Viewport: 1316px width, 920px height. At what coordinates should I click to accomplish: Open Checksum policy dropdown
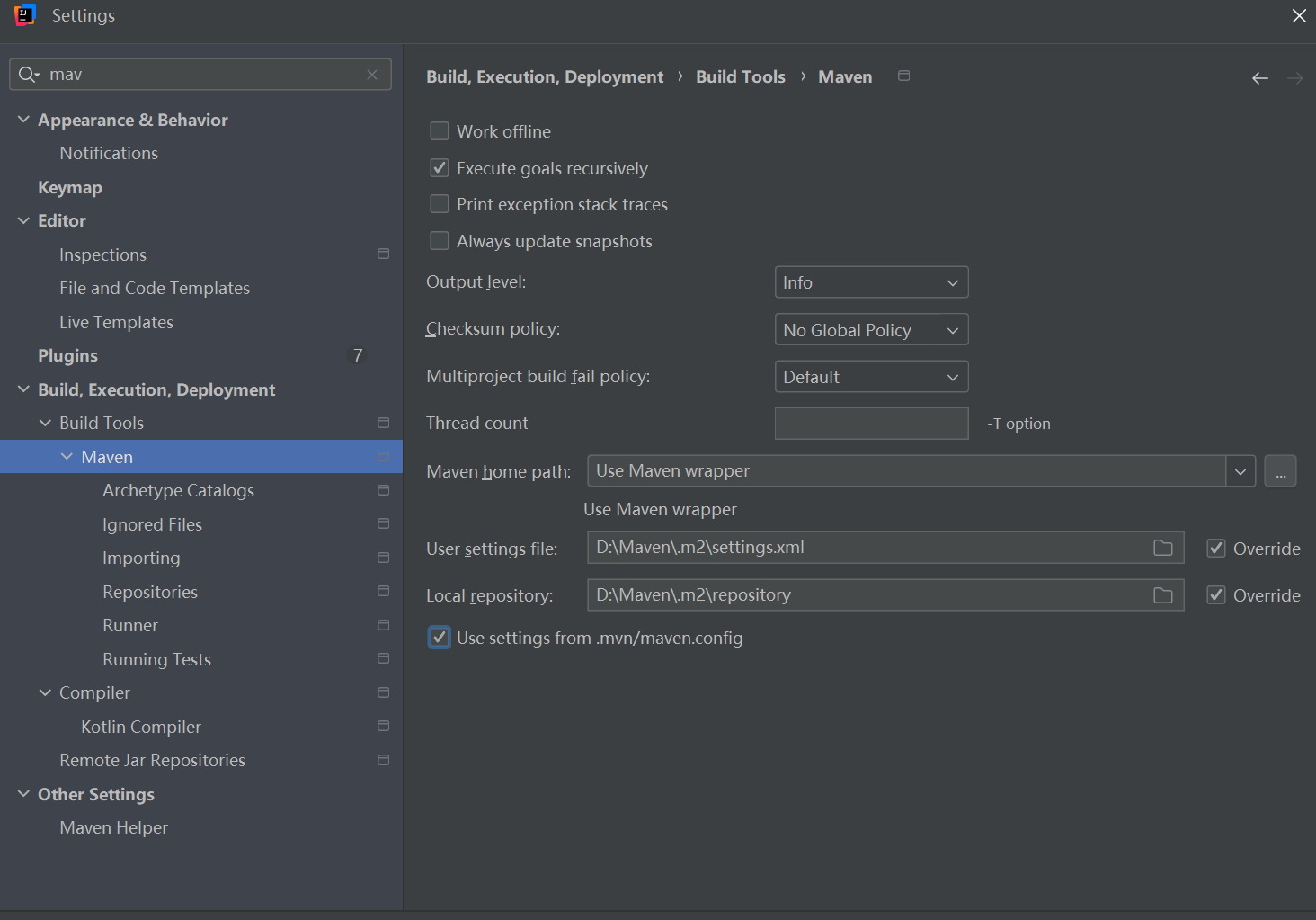[x=871, y=330]
